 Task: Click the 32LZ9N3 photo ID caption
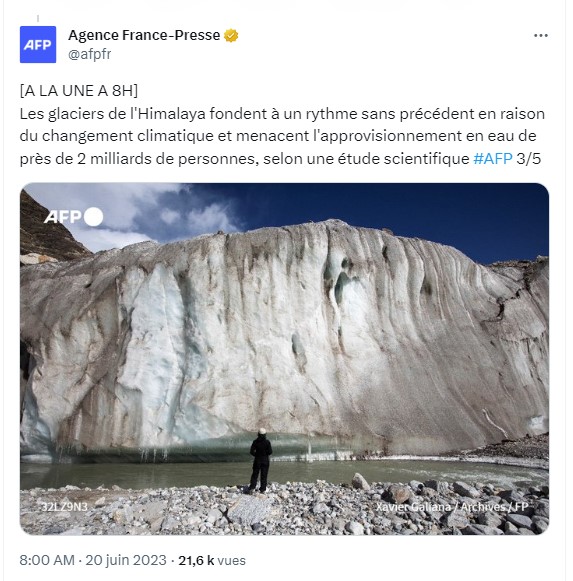tap(64, 507)
